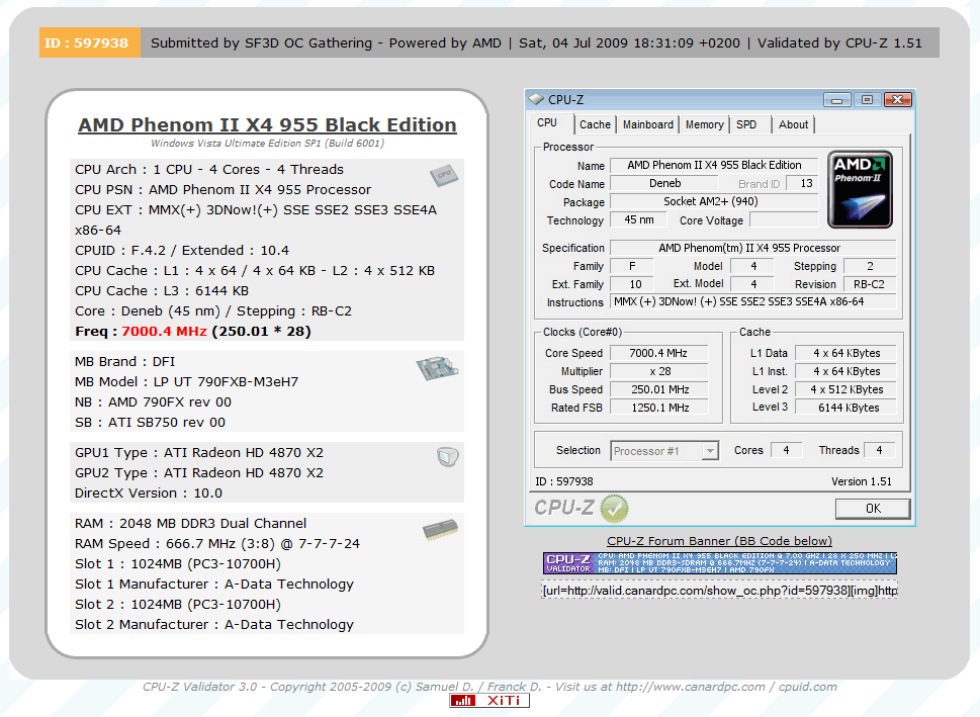This screenshot has height=717, width=980.
Task: Click the Revision value RB-C2 in CPU-Z
Action: (869, 284)
